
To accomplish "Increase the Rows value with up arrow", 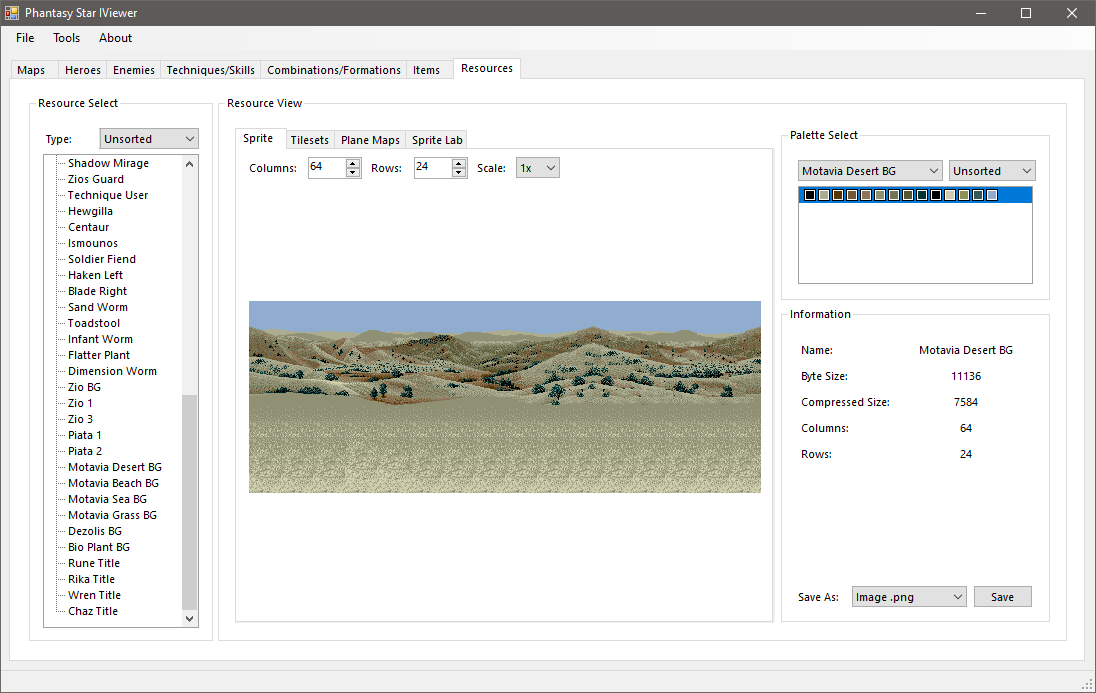I will pos(459,164).
